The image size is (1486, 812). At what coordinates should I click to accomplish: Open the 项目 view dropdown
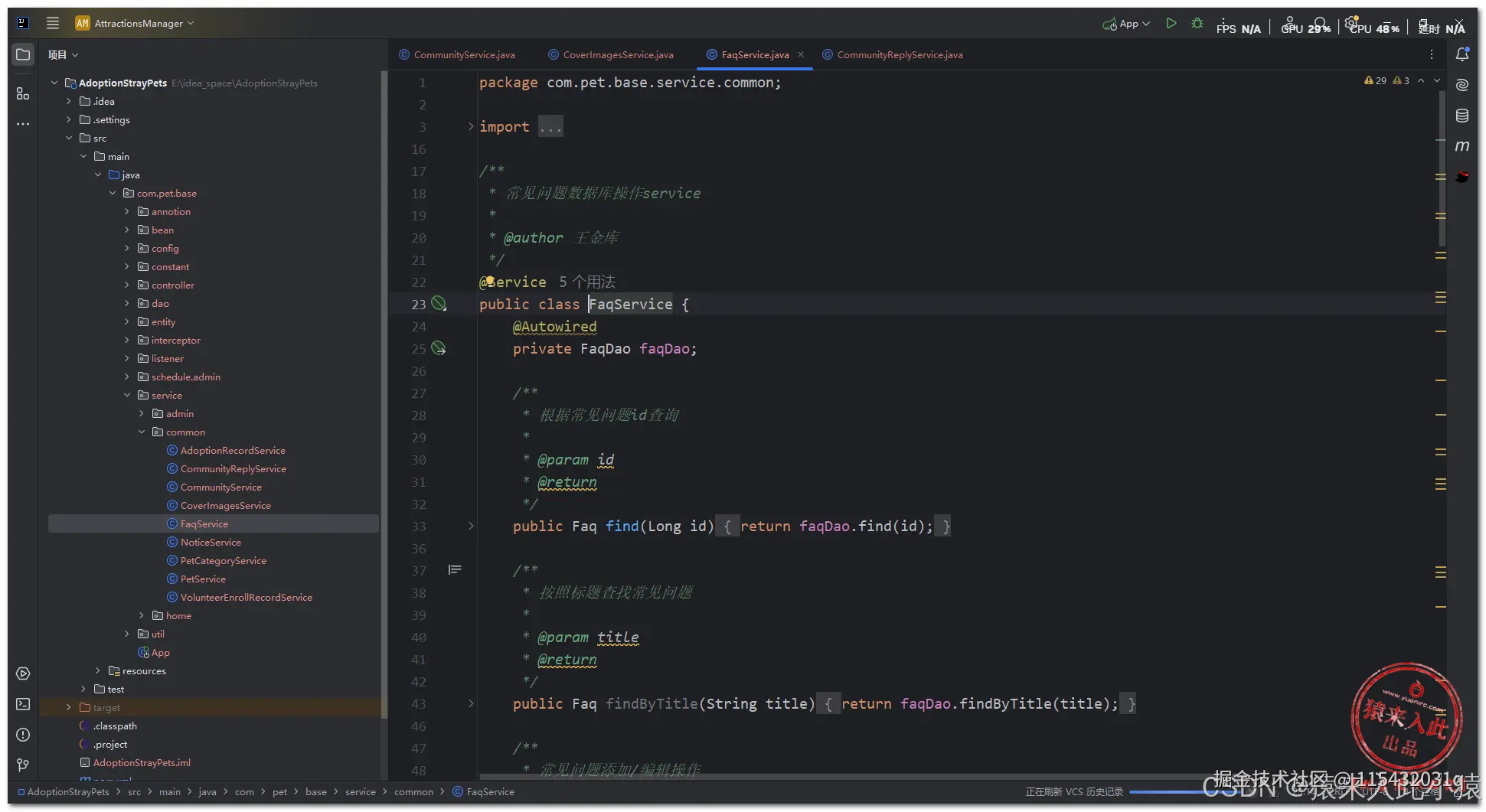coord(63,55)
